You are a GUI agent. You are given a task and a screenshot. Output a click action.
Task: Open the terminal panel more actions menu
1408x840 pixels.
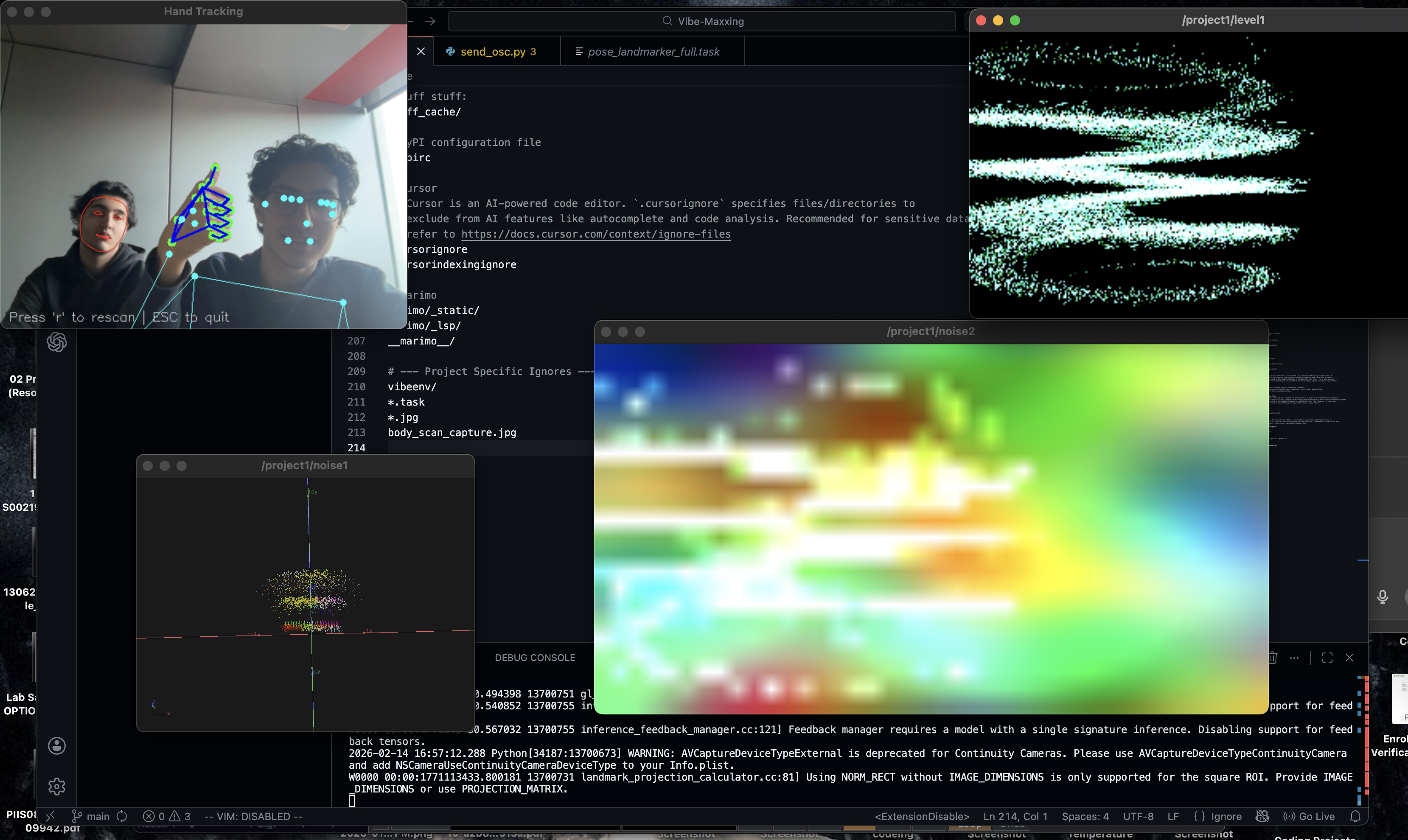[x=1294, y=658]
